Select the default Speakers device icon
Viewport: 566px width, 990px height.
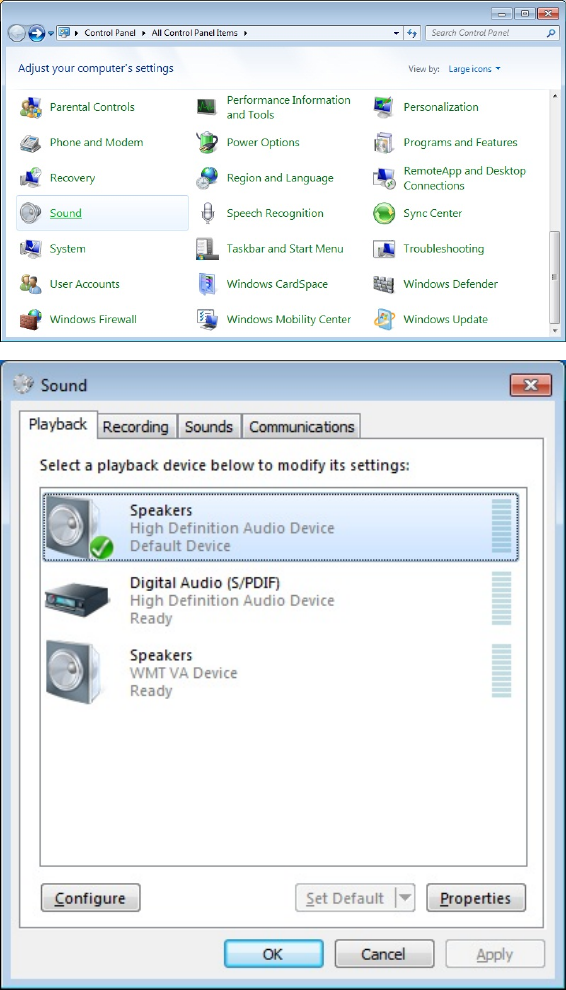coord(80,528)
